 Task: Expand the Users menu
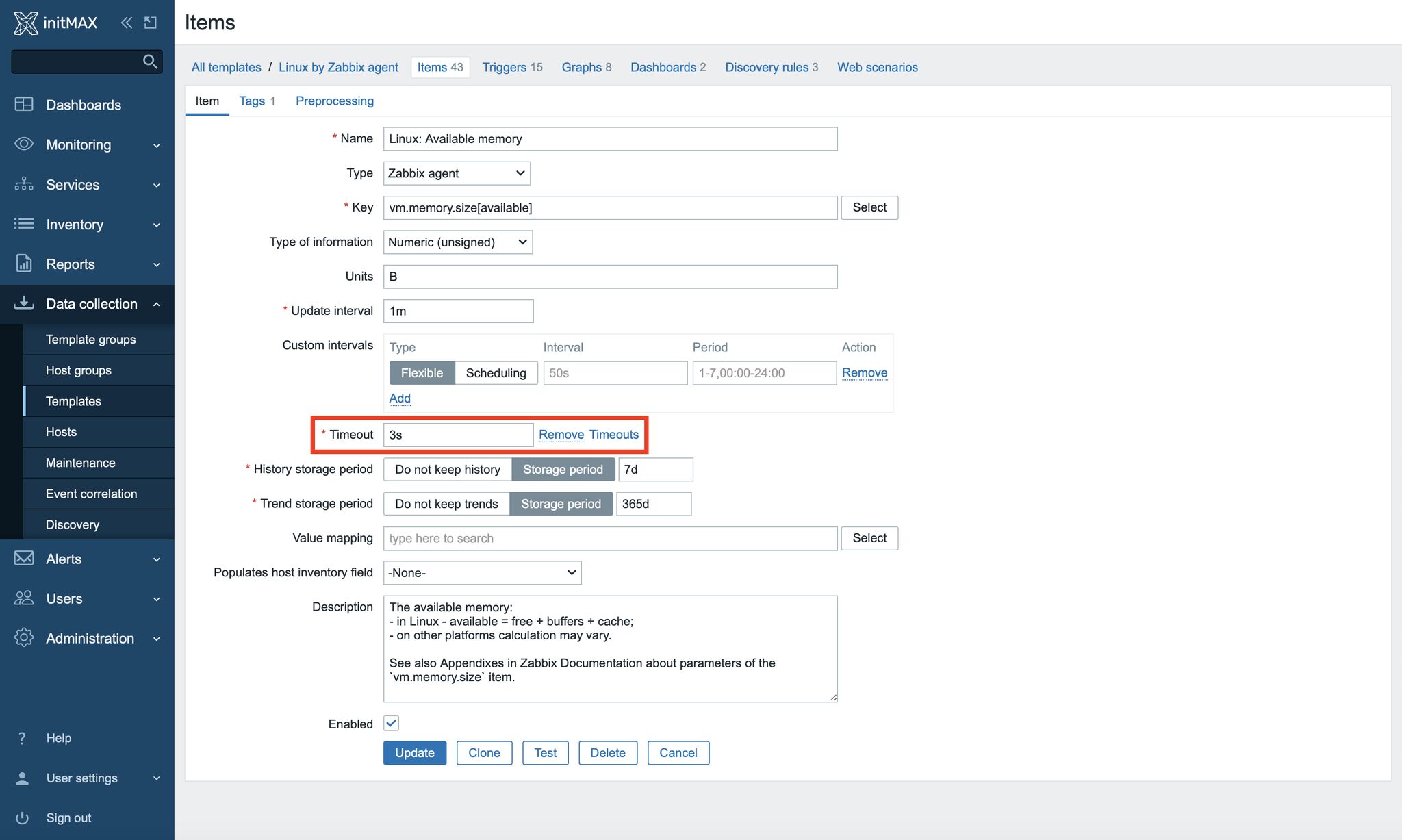pos(157,599)
